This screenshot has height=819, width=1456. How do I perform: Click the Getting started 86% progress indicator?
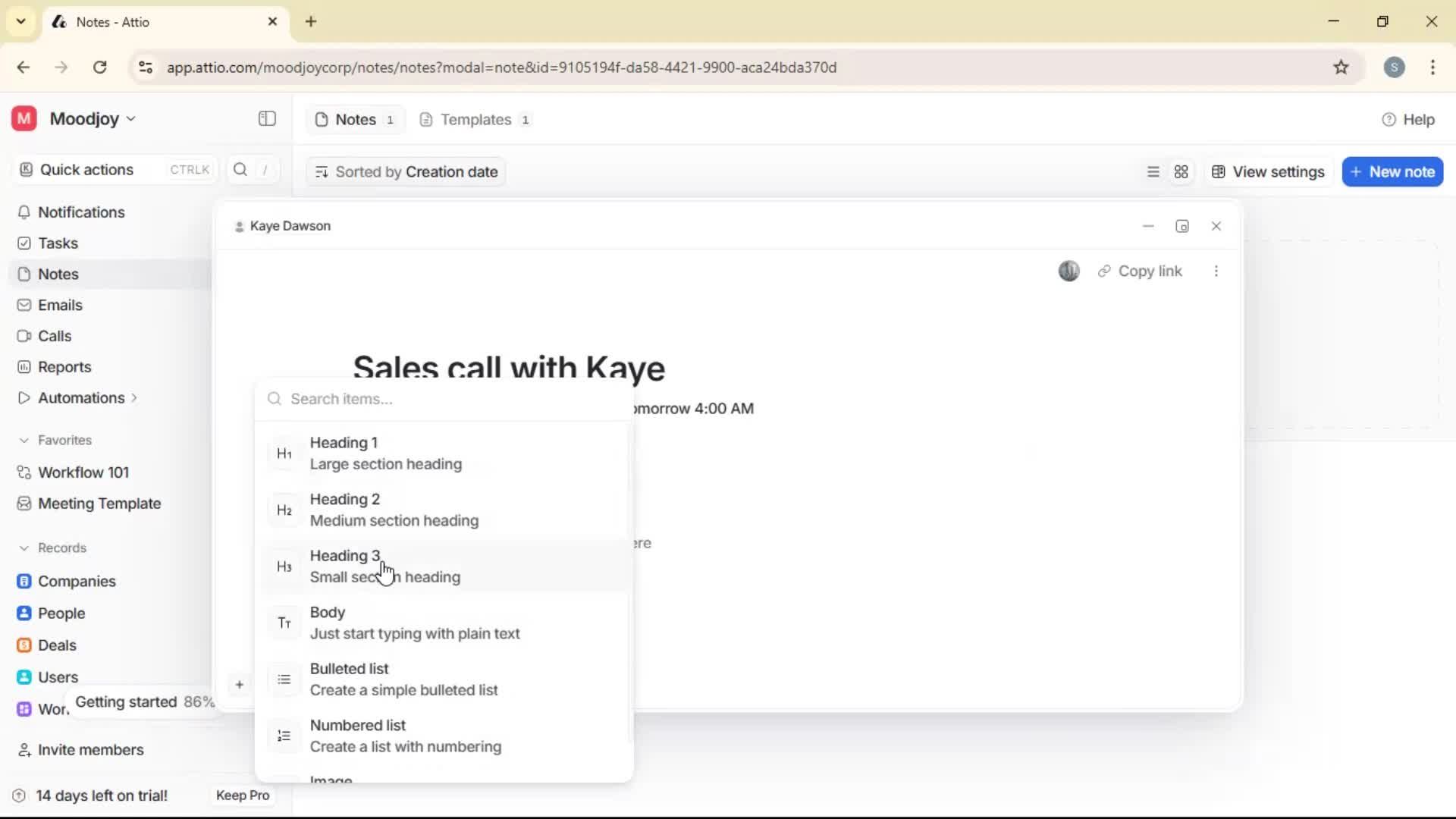(144, 702)
